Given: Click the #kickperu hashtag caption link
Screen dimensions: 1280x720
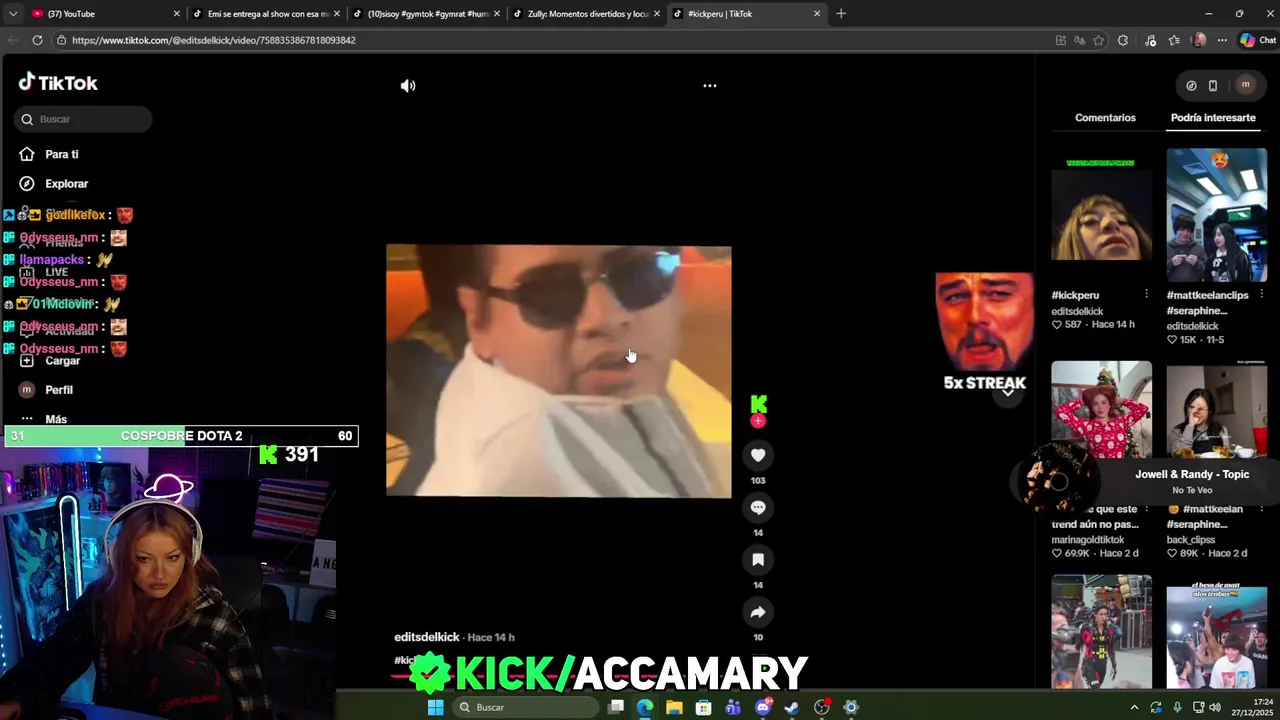Looking at the screenshot, I should coord(406,660).
